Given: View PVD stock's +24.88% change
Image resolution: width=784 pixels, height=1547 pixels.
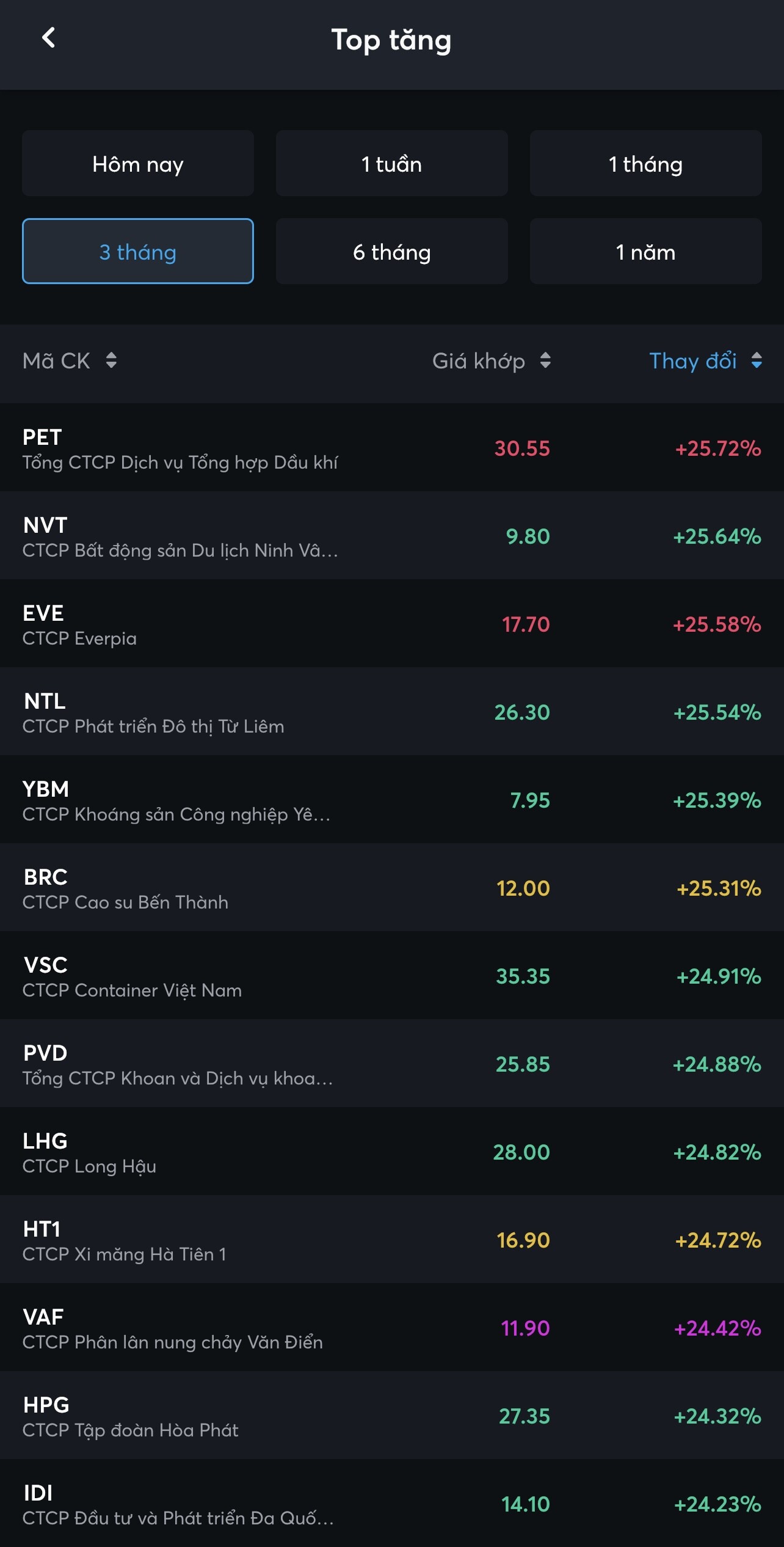Looking at the screenshot, I should [716, 1064].
